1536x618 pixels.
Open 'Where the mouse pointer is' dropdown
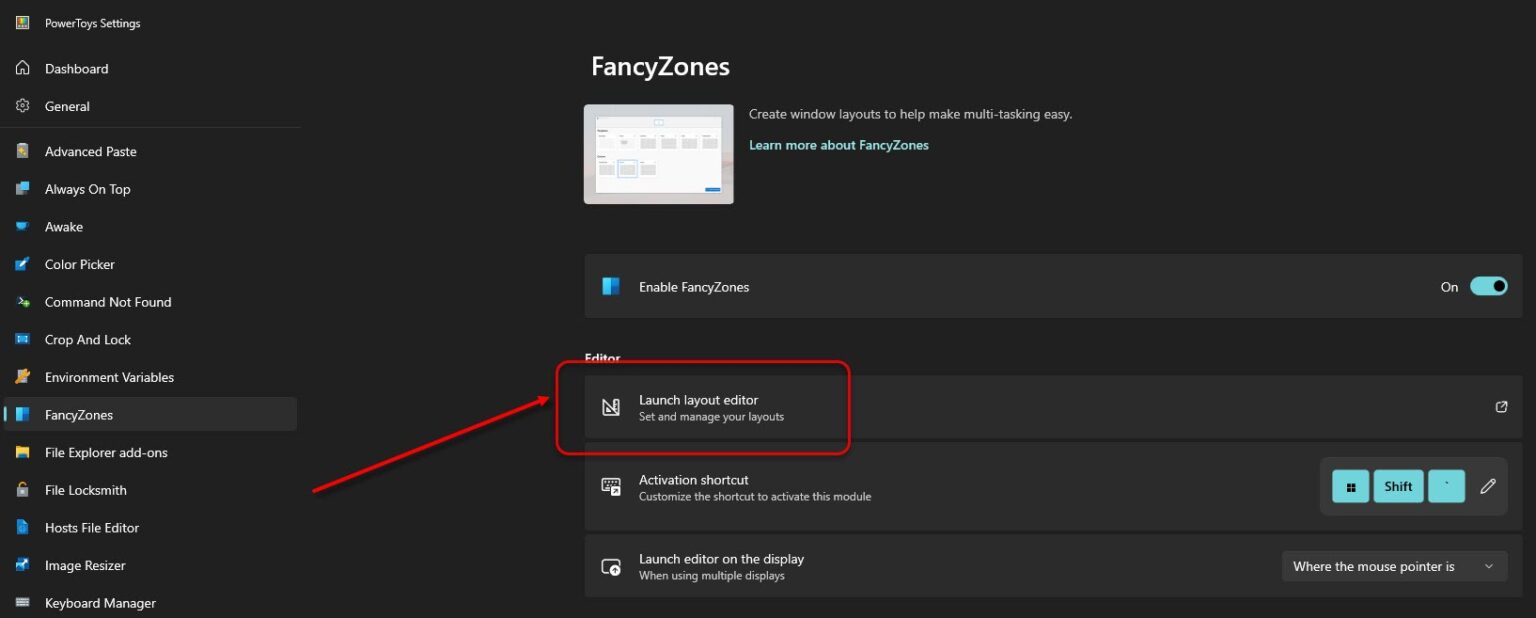(x=1394, y=566)
